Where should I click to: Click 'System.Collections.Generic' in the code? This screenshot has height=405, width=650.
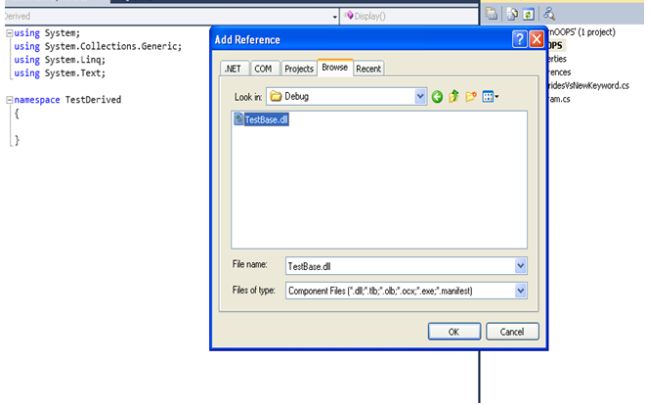(x=112, y=46)
